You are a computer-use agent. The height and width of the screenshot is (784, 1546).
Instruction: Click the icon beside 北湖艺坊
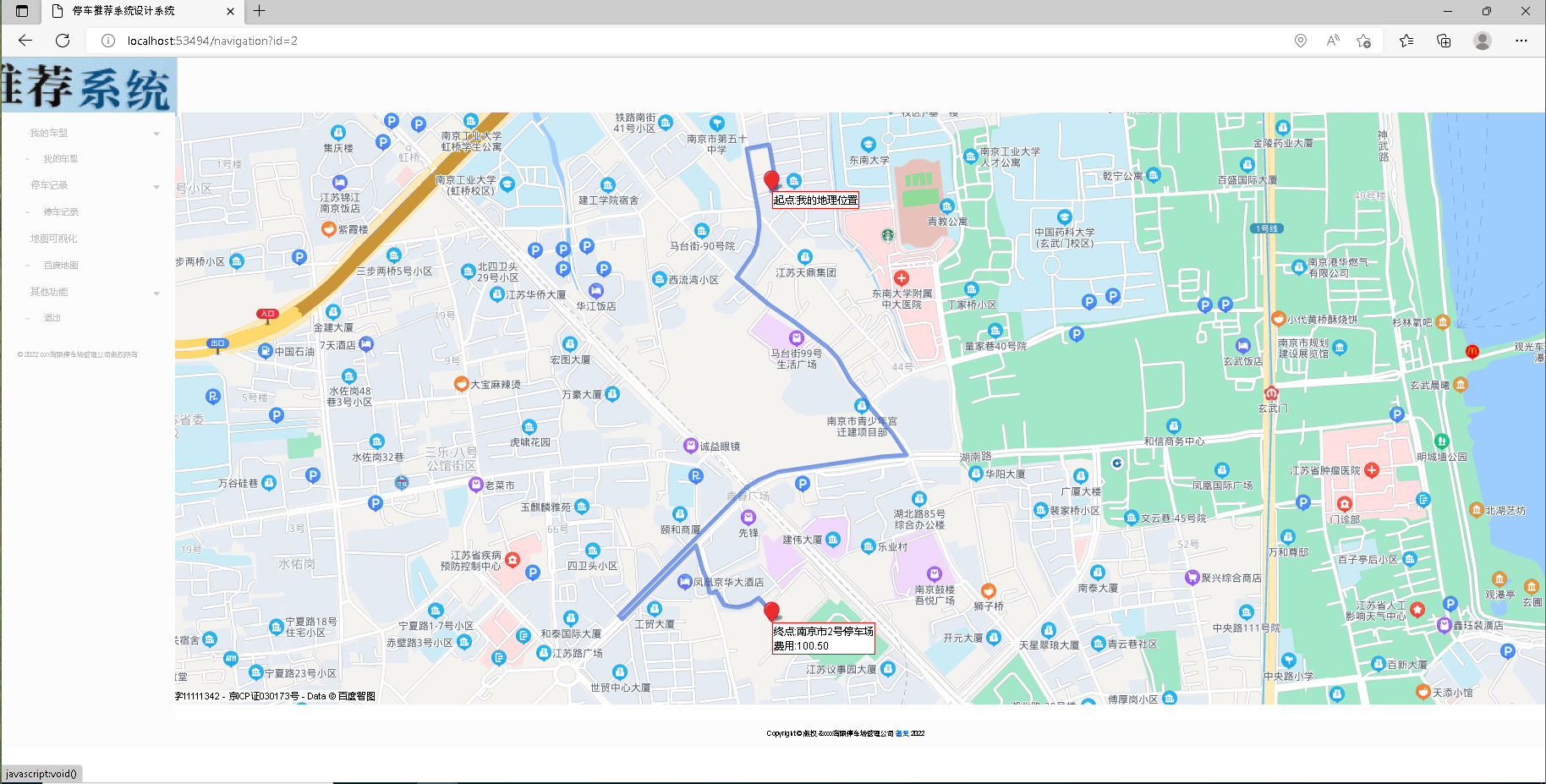(1477, 510)
